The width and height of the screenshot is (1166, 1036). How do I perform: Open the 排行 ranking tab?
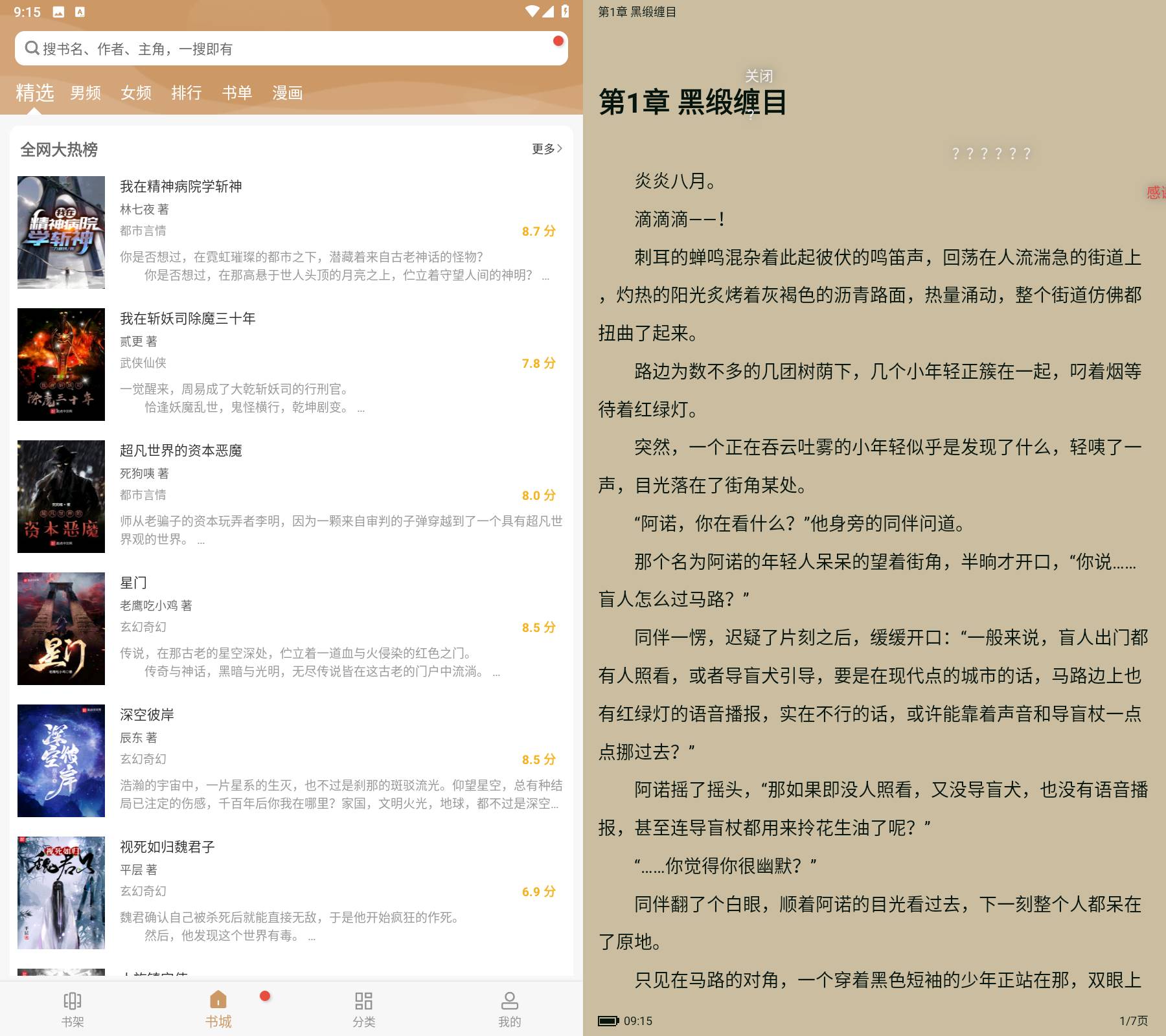(187, 93)
